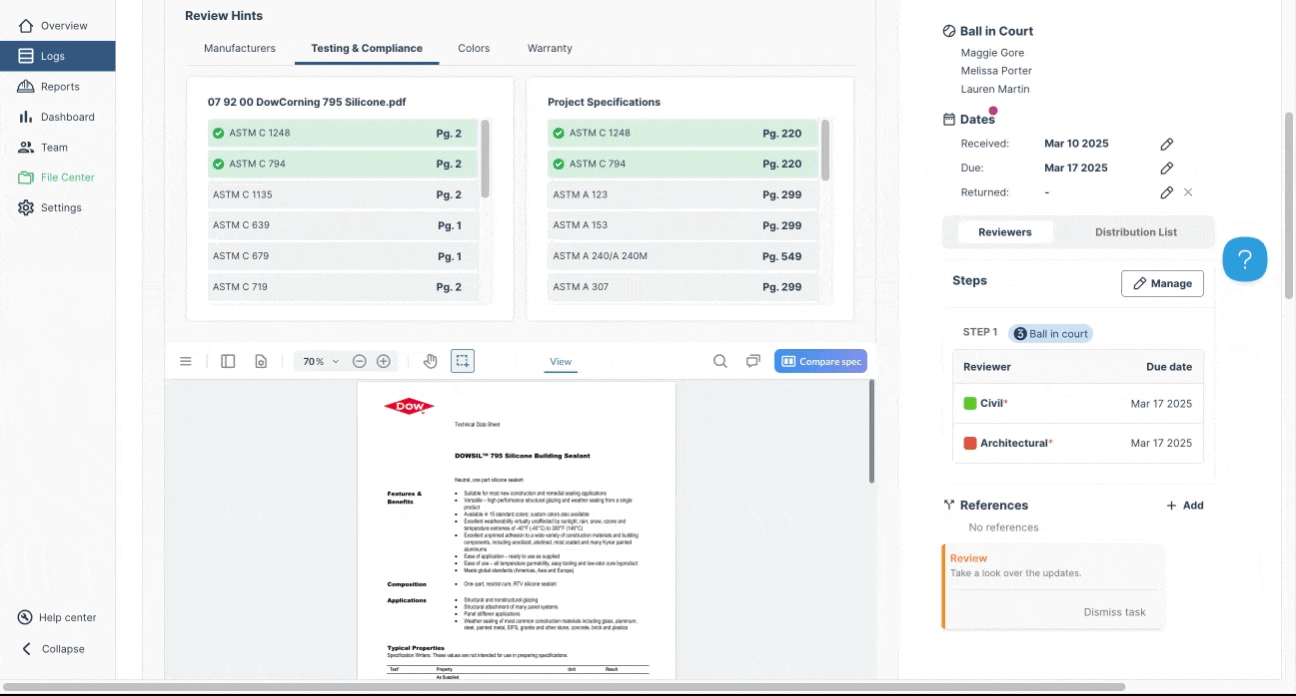1296x696 pixels.
Task: Click the red Architectural color square
Action: (x=969, y=443)
